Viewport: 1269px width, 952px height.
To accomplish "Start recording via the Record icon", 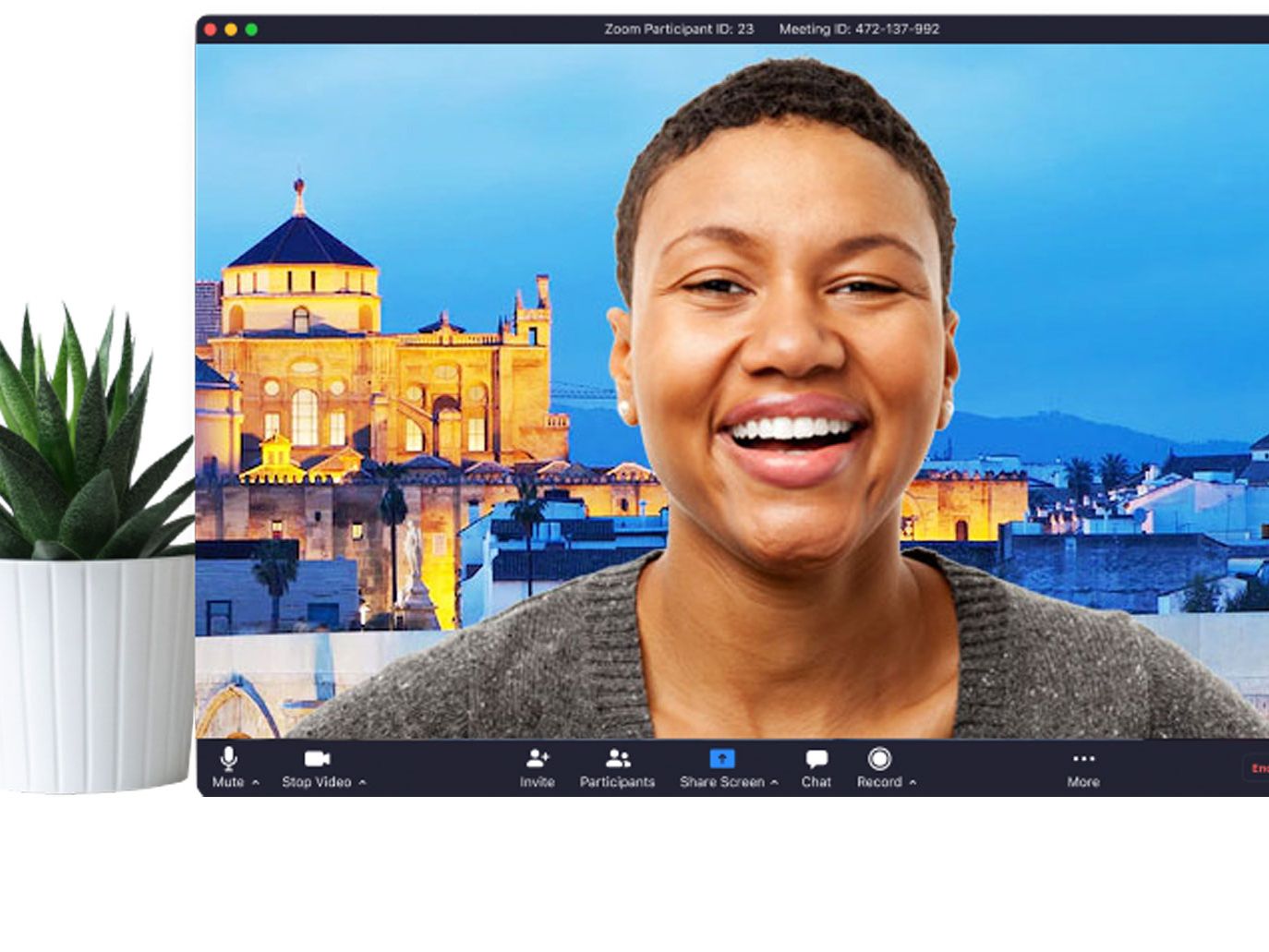I will (878, 759).
